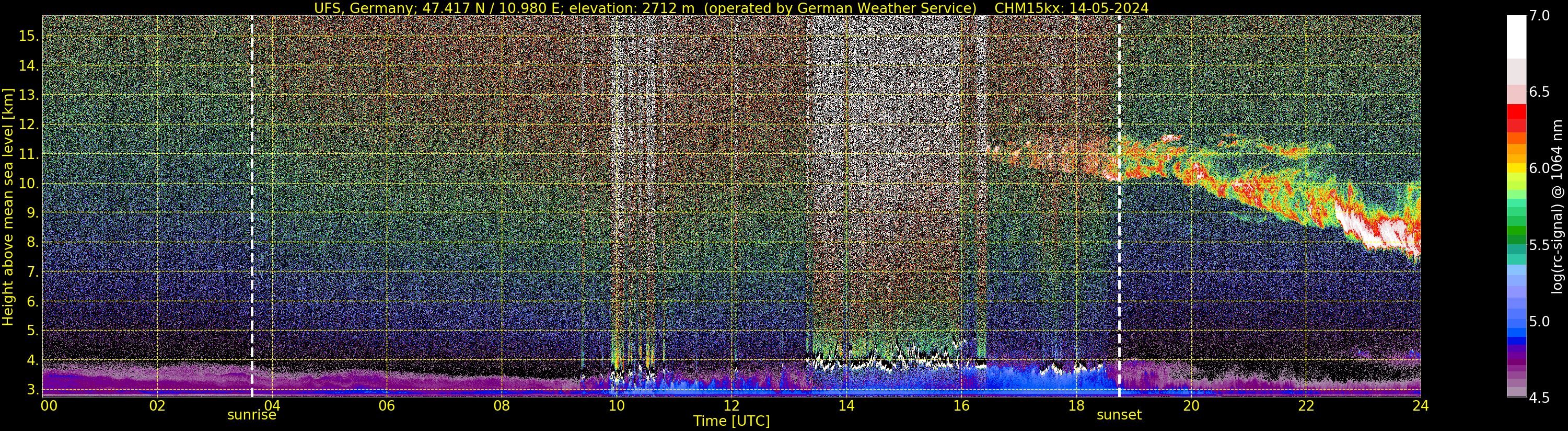Click the 'Time [UTC]' axis label
The width and height of the screenshot is (1568, 431).
click(731, 421)
